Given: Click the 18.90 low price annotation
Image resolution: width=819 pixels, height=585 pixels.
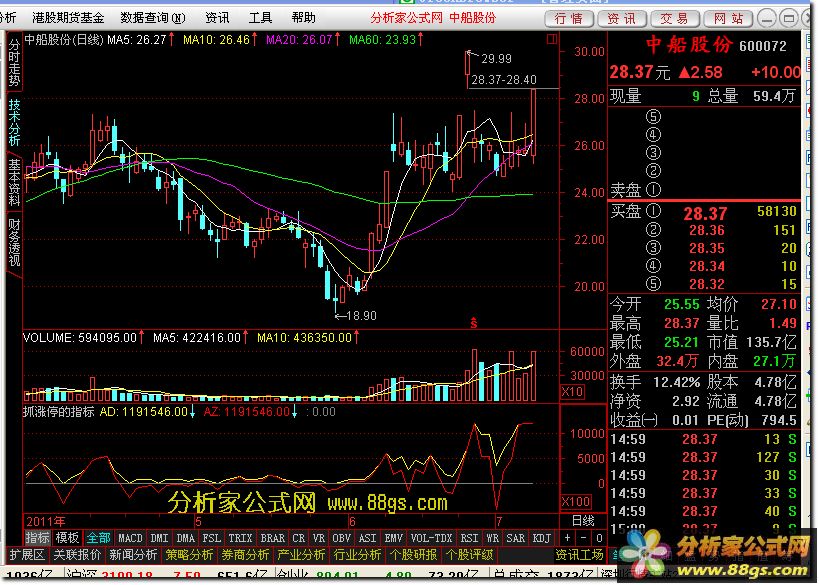Looking at the screenshot, I should tap(361, 315).
